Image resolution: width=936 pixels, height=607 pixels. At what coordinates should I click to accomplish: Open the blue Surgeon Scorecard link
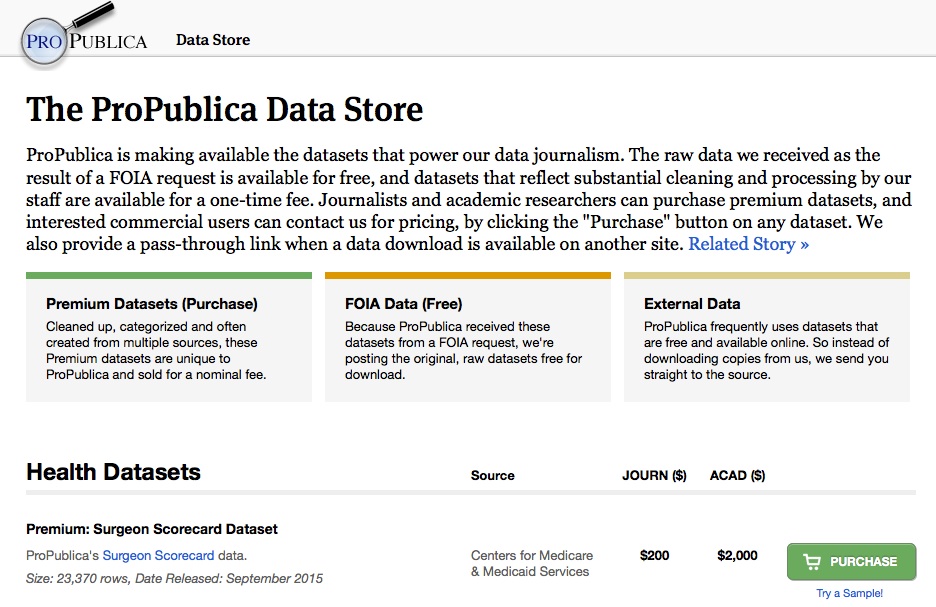click(x=158, y=556)
